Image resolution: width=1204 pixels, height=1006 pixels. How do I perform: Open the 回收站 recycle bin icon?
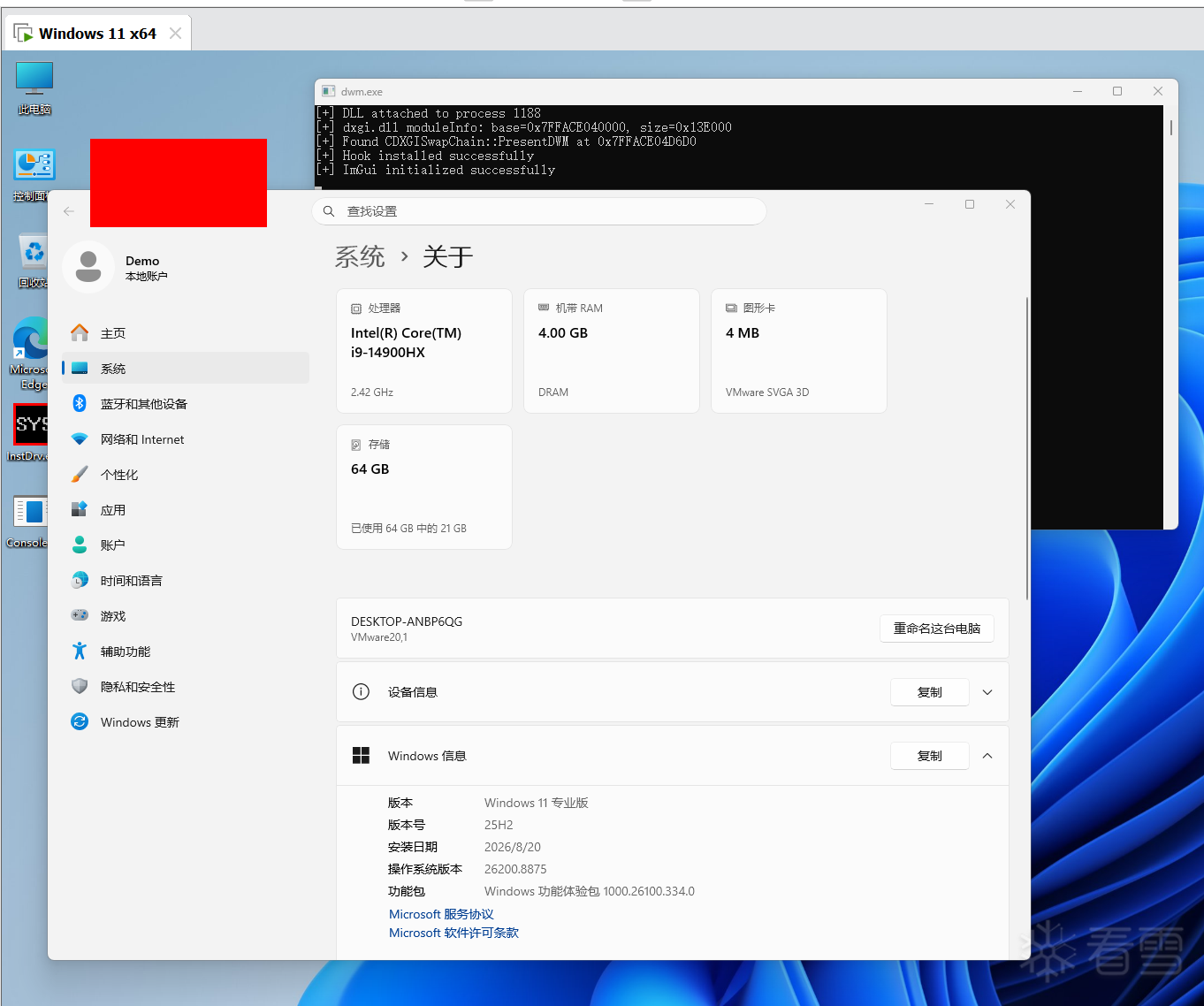pos(33,261)
